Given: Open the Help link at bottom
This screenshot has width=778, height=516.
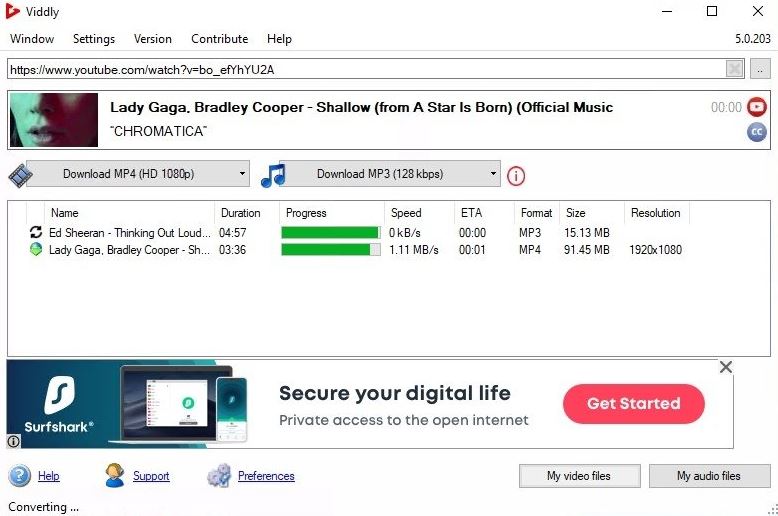Looking at the screenshot, I should pyautogui.click(x=49, y=476).
